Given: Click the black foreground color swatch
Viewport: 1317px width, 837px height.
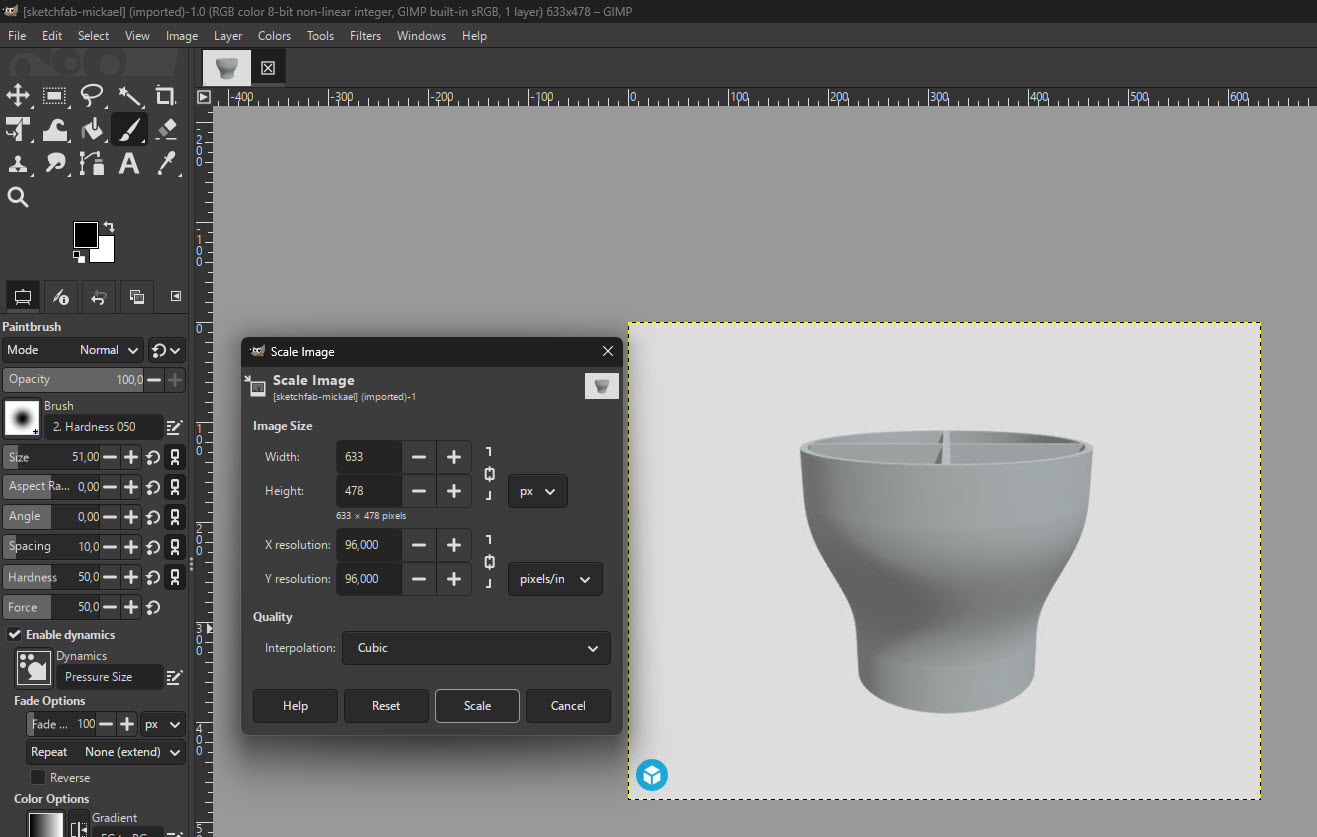Looking at the screenshot, I should [x=85, y=235].
